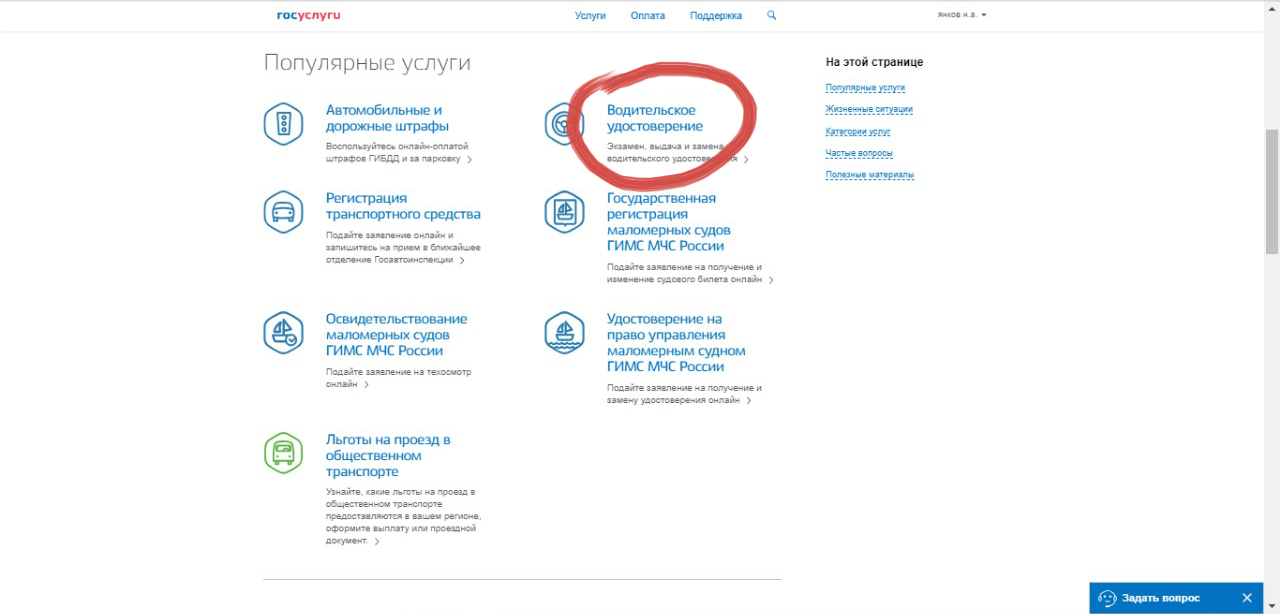
Task: Click the Госуслуги logo
Action: pyautogui.click(x=308, y=16)
